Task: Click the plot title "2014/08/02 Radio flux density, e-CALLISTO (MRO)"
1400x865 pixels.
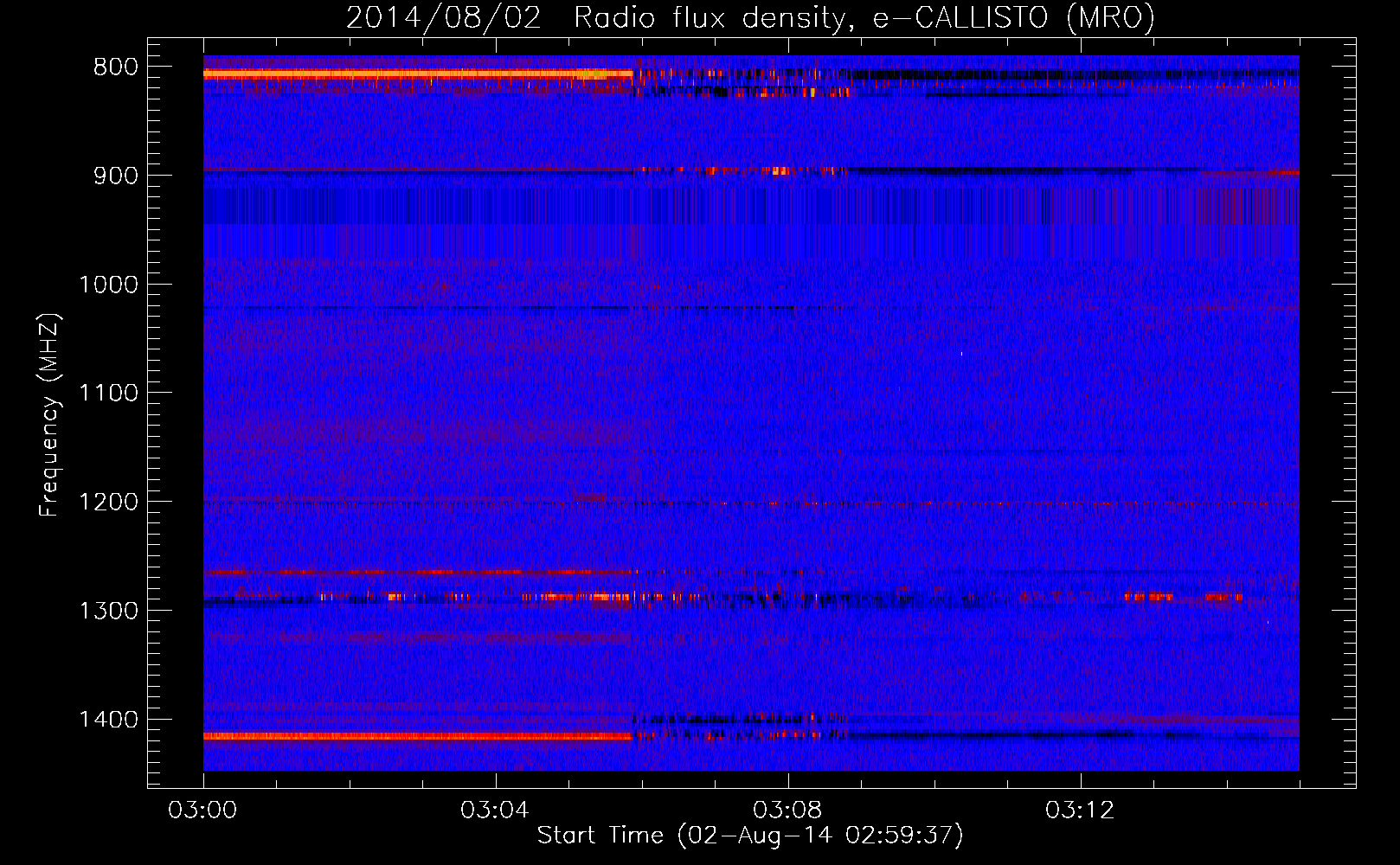Action: (750, 18)
